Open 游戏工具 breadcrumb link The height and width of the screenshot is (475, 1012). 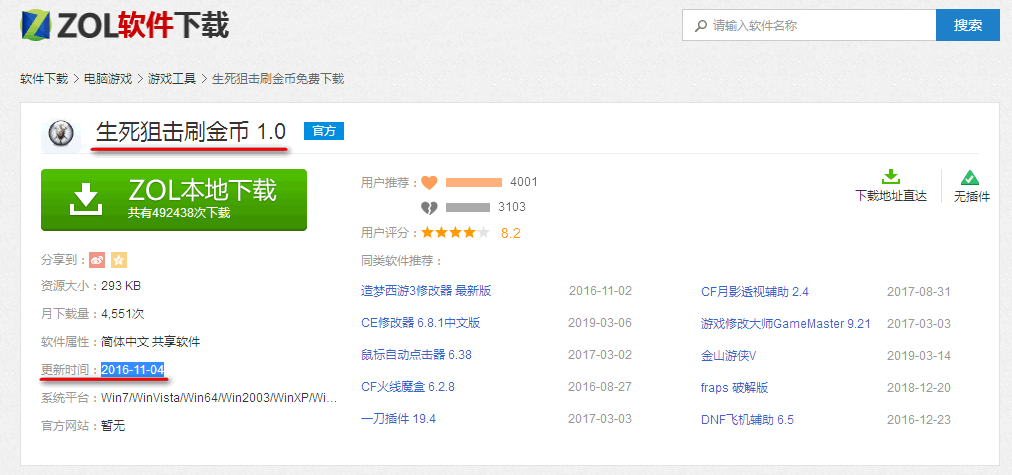coord(172,79)
